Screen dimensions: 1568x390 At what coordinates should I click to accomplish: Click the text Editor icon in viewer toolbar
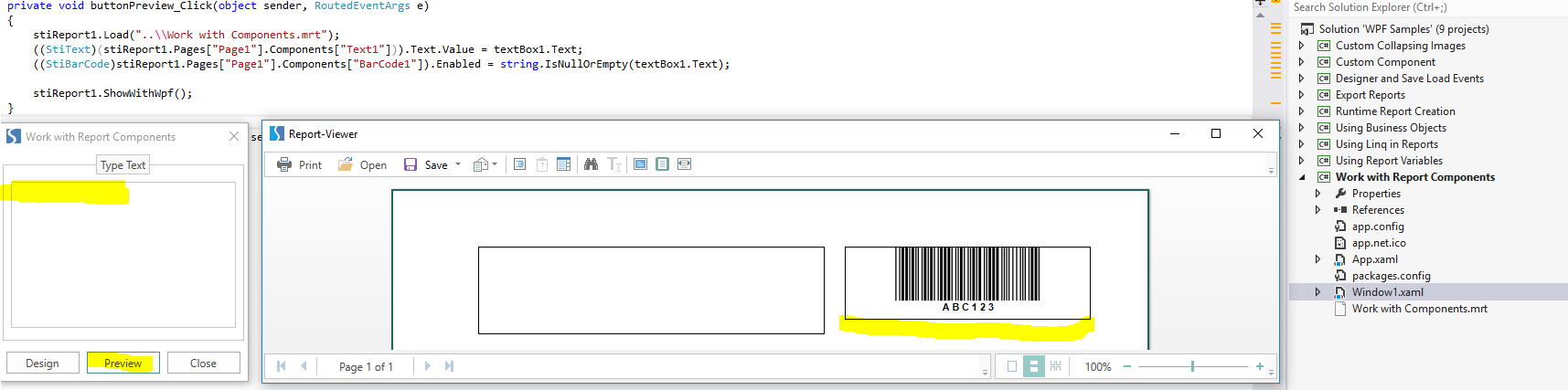pyautogui.click(x=613, y=164)
